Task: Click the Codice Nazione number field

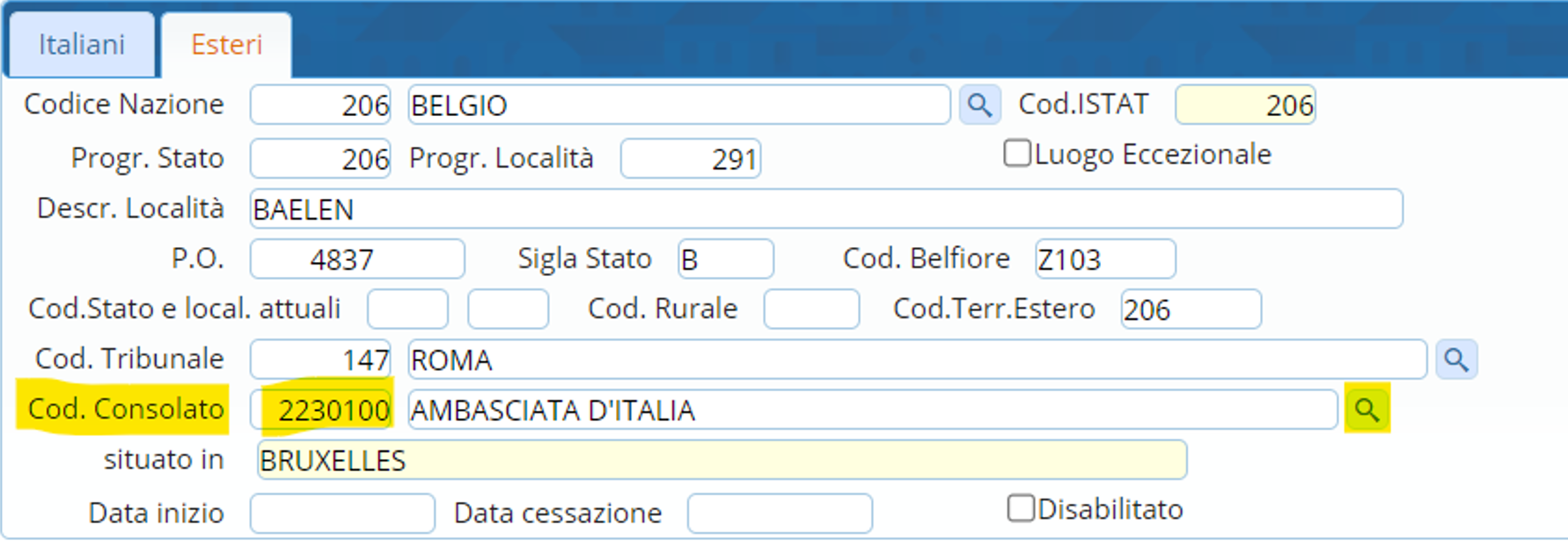Action: click(321, 106)
